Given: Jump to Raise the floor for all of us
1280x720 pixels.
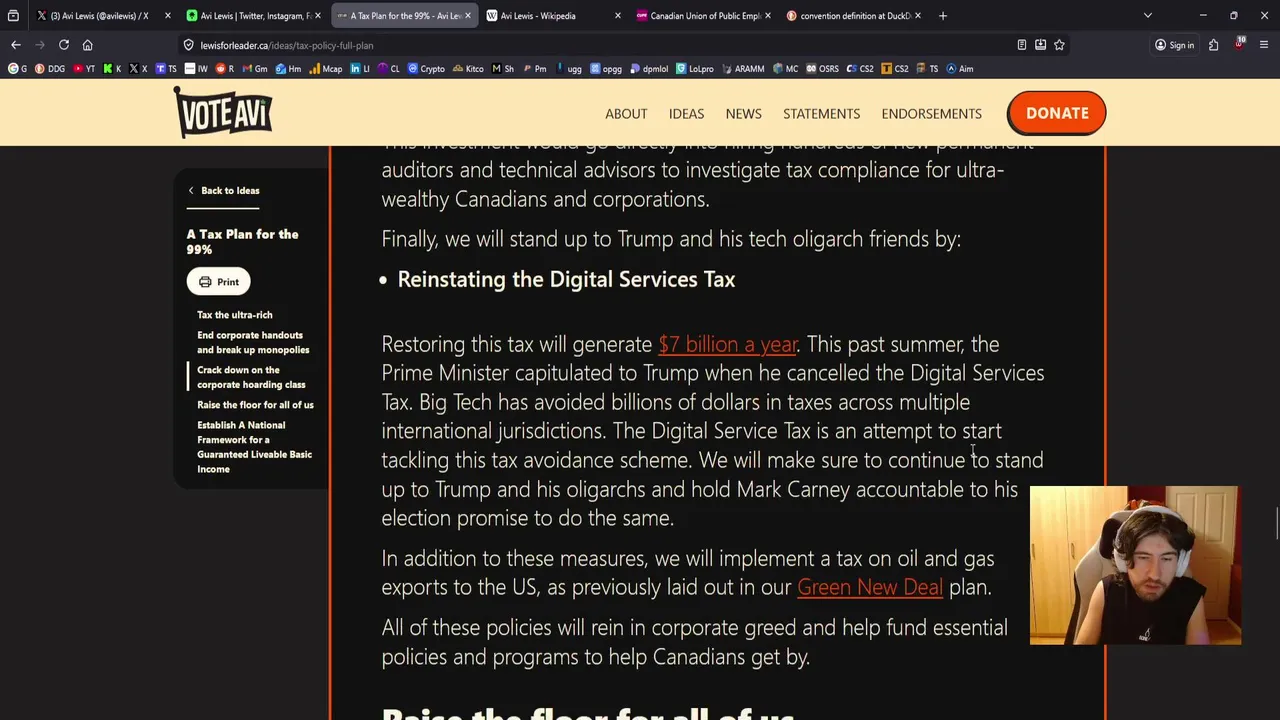Looking at the screenshot, I should [255, 405].
